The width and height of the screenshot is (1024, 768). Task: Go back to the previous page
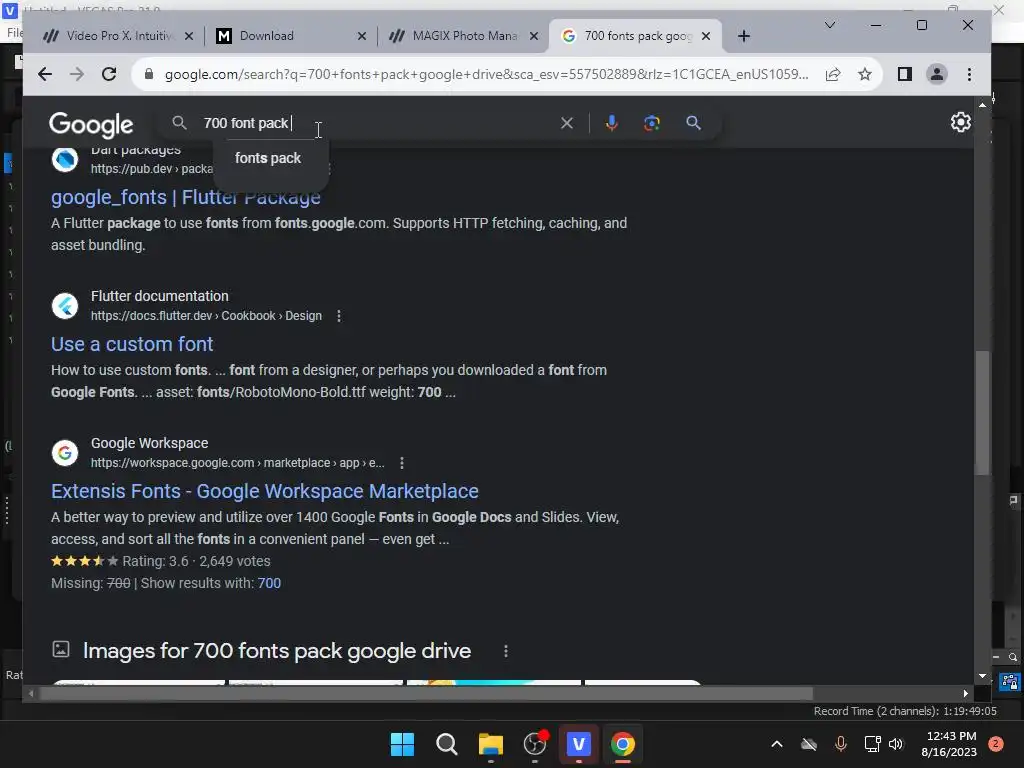44,74
